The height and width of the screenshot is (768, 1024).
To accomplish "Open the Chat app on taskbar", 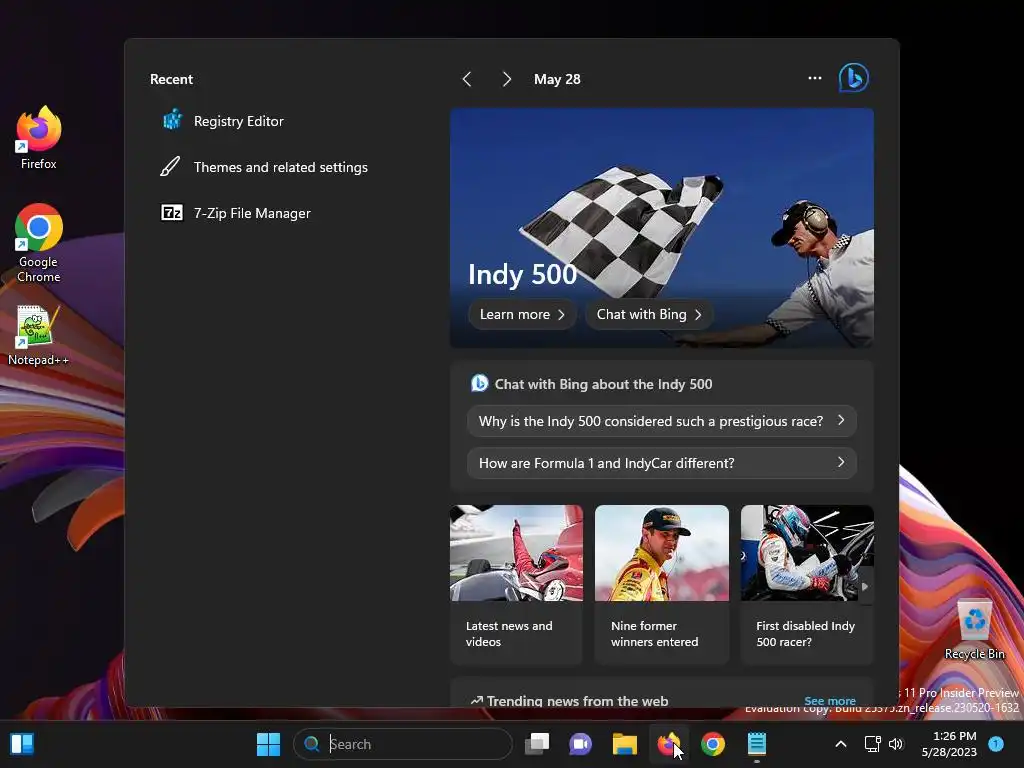I will (581, 744).
